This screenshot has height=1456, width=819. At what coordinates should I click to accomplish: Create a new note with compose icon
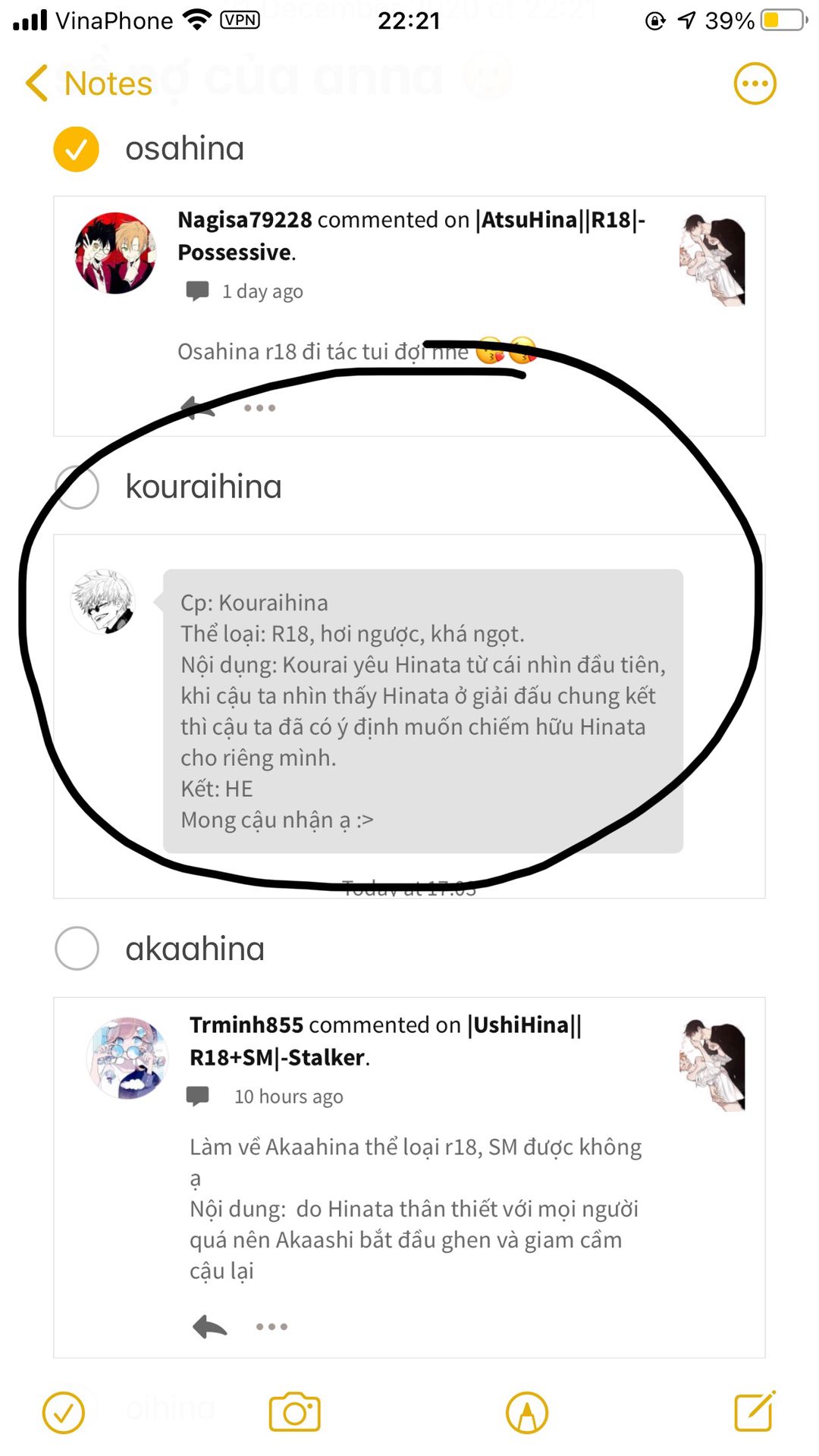755,1410
